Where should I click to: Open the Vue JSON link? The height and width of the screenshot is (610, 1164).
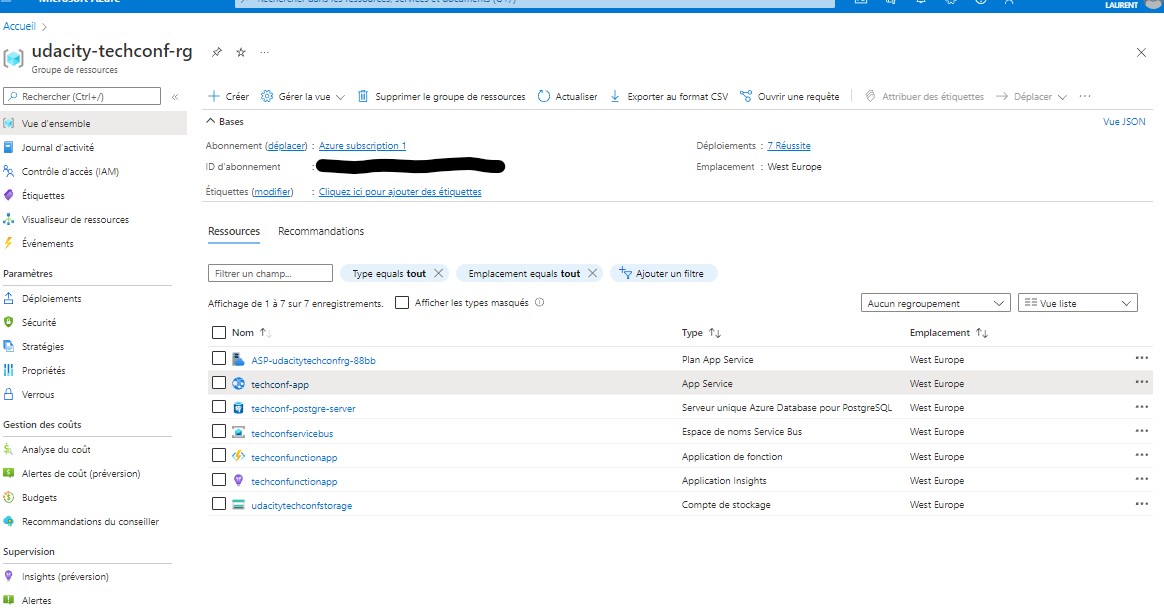tap(1124, 121)
